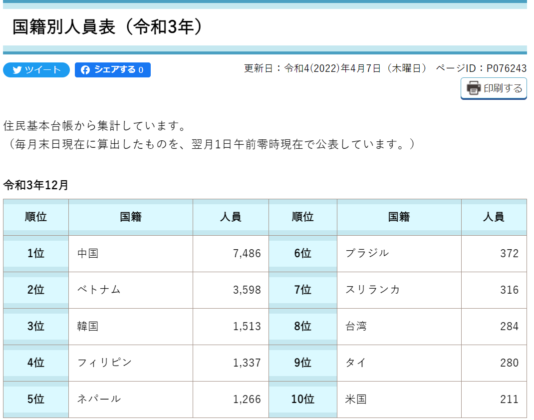This screenshot has width=534, height=420.
Task: Select the 米国 table cell
Action: pos(399,399)
